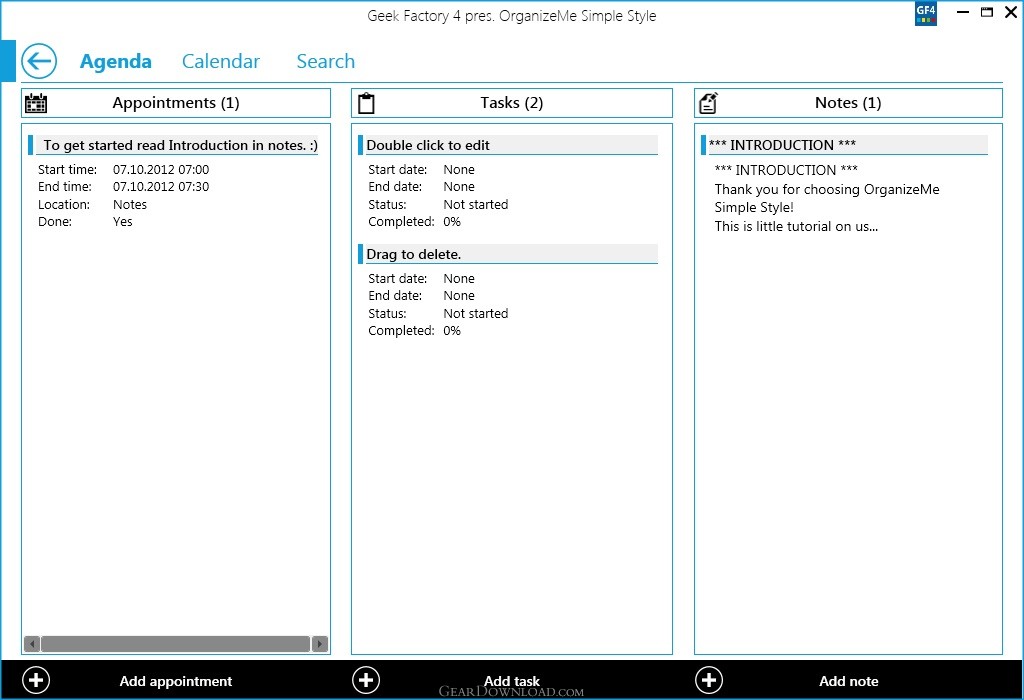Viewport: 1024px width, 700px height.
Task: Click Completed 0% under Drag to delete
Action: click(x=452, y=330)
